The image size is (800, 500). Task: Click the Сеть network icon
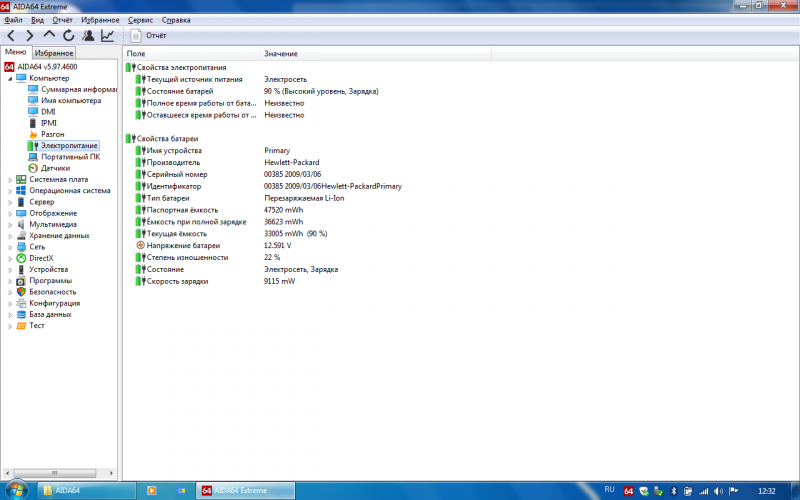click(x=21, y=247)
